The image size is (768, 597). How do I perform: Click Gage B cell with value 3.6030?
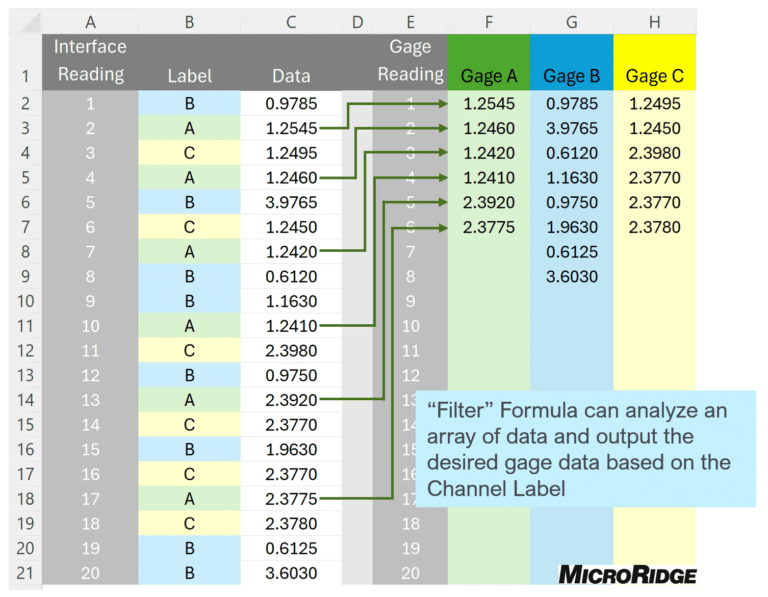(571, 277)
